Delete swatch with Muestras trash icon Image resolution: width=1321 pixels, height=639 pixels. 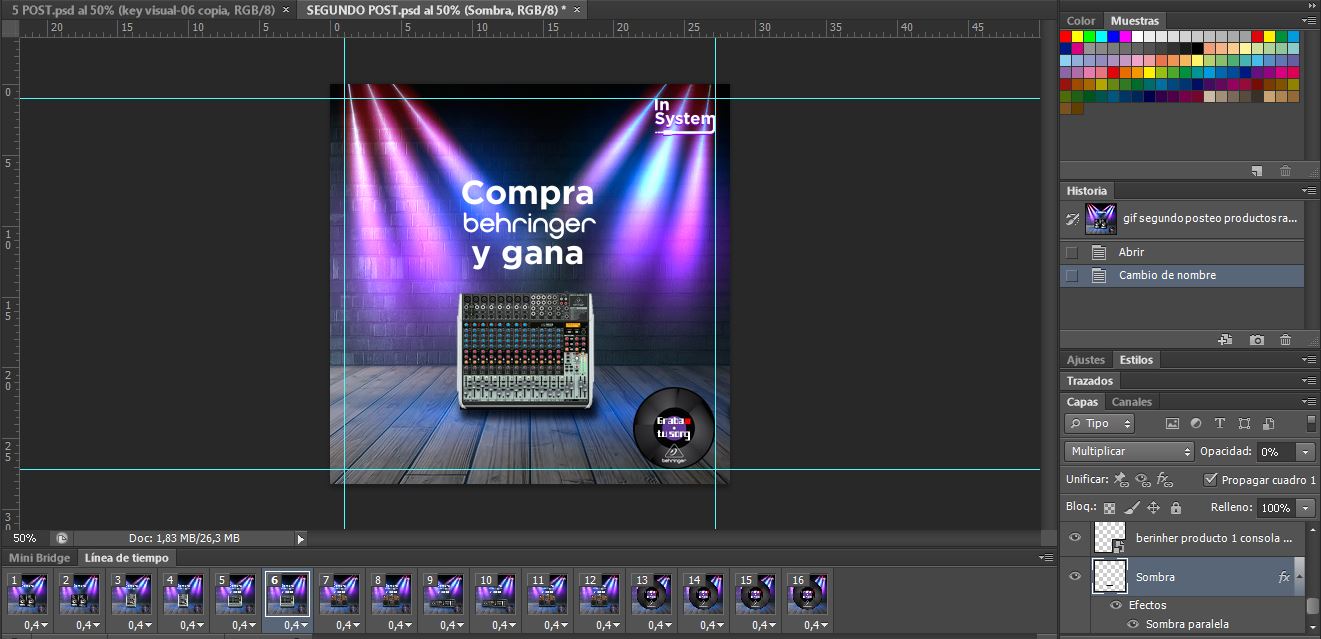(x=1285, y=171)
